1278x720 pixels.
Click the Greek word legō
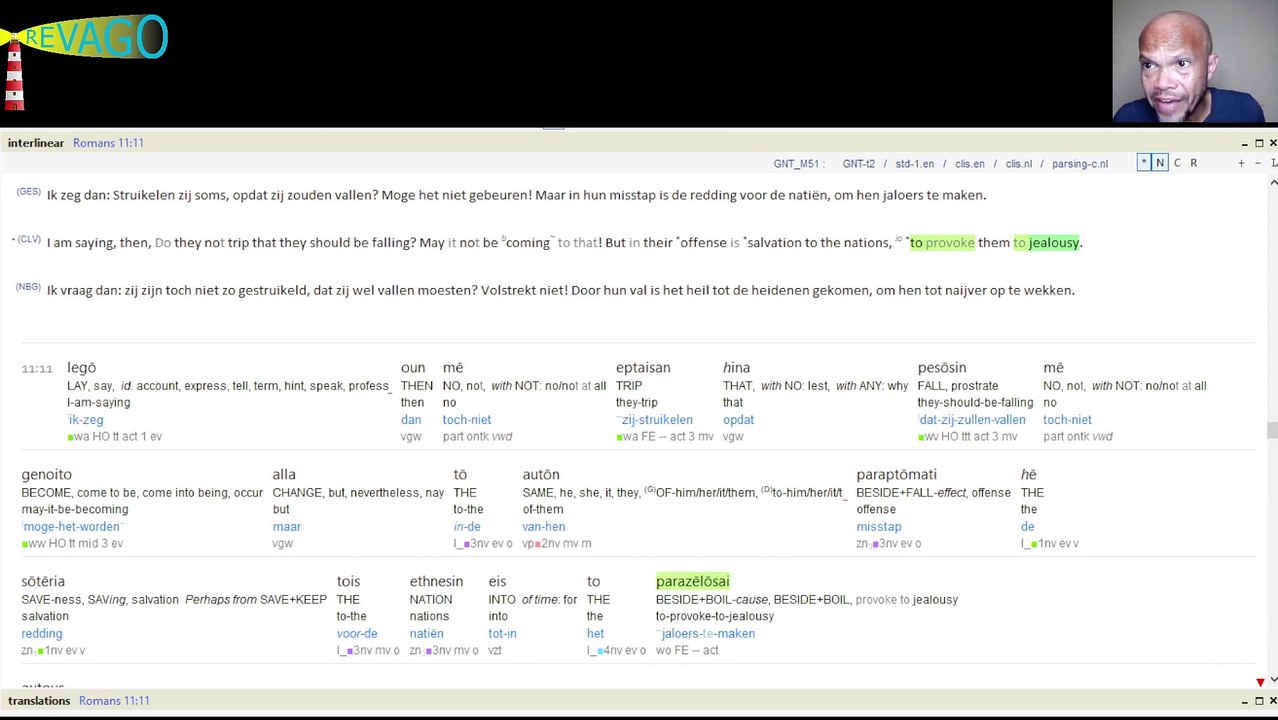coord(81,368)
